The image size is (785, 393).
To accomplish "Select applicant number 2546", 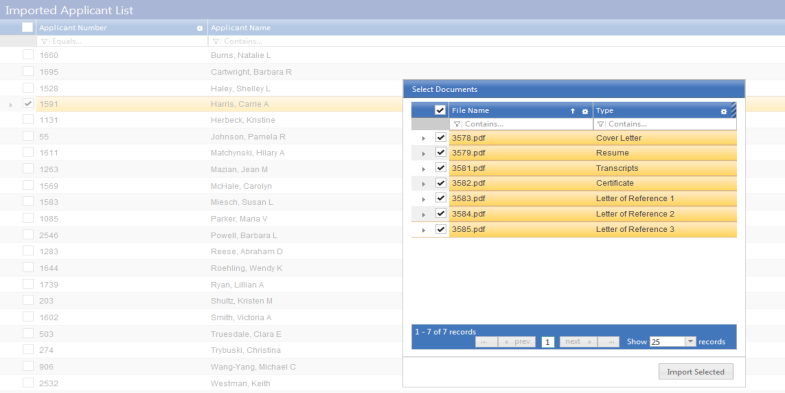I will click(49, 235).
